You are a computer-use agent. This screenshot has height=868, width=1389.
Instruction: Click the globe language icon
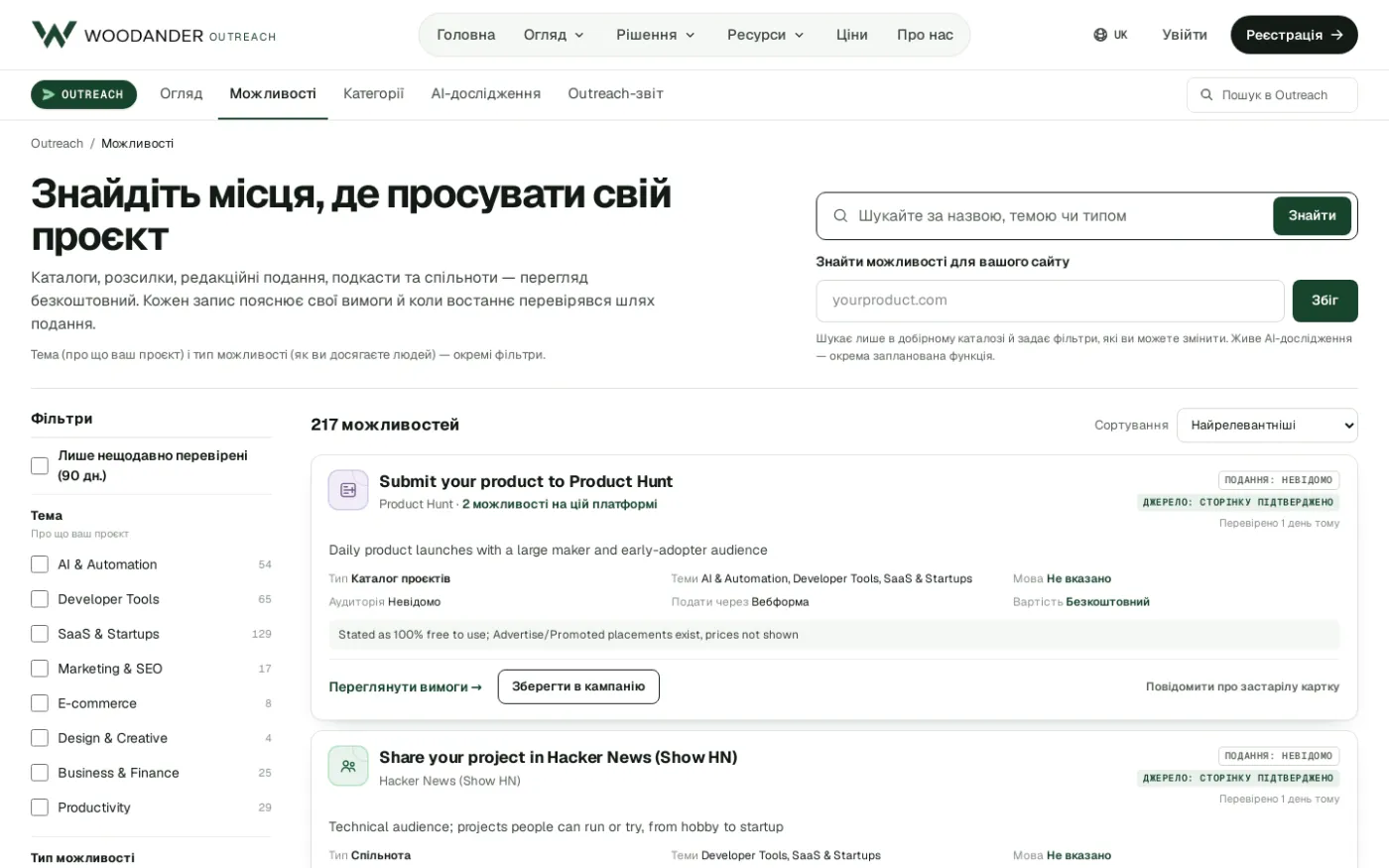1100,35
